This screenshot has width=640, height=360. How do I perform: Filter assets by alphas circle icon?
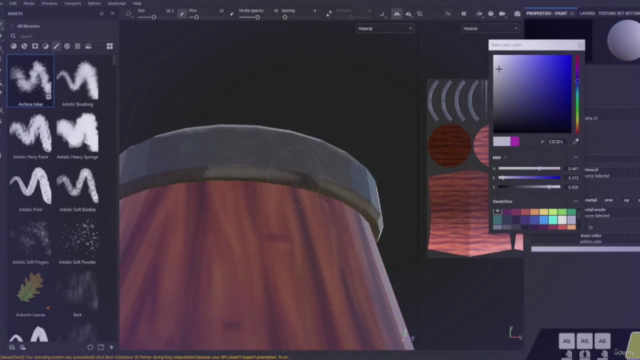[x=67, y=46]
